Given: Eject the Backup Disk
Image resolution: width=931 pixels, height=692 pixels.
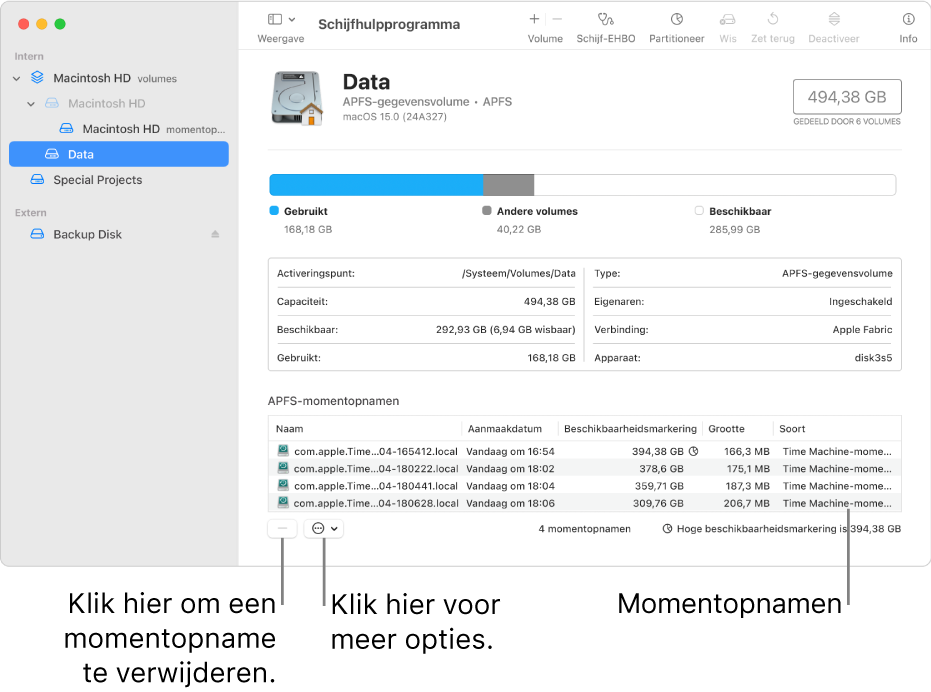Looking at the screenshot, I should click(215, 234).
